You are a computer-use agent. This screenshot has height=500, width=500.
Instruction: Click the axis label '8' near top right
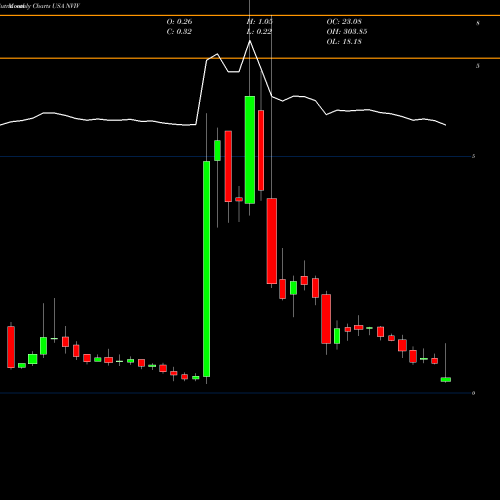pos(478,23)
